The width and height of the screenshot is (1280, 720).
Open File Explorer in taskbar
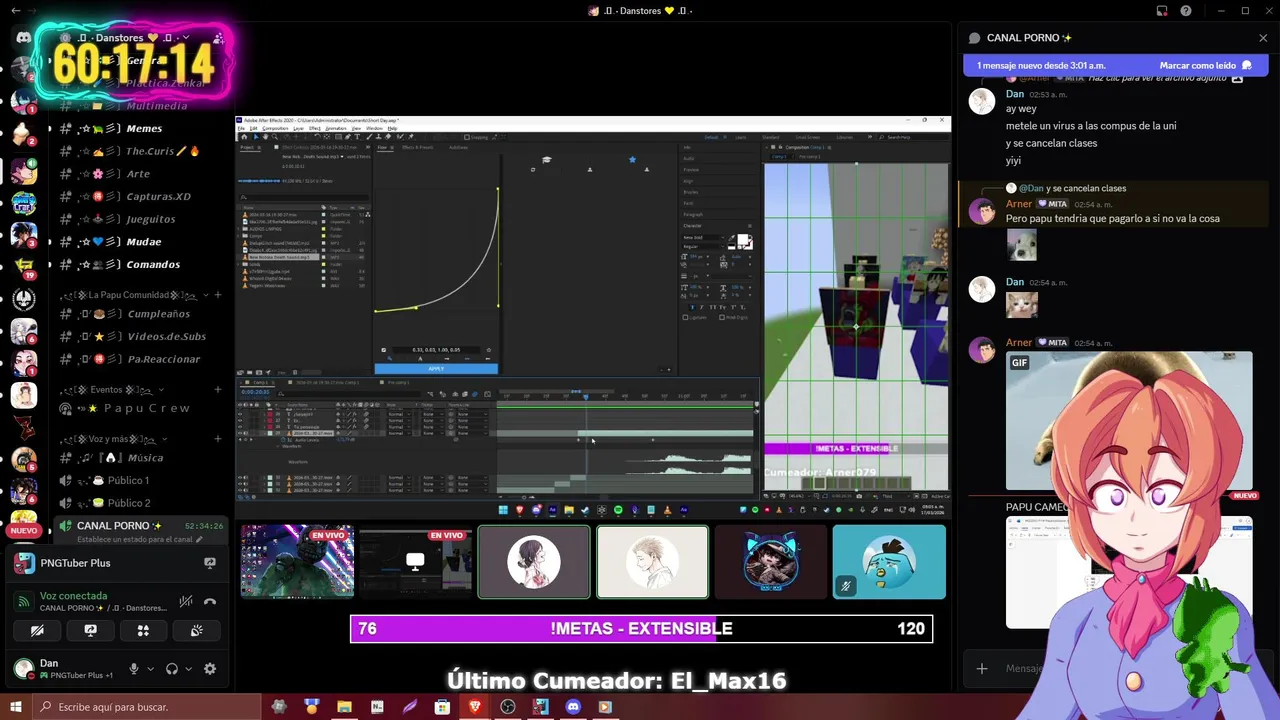coord(344,707)
